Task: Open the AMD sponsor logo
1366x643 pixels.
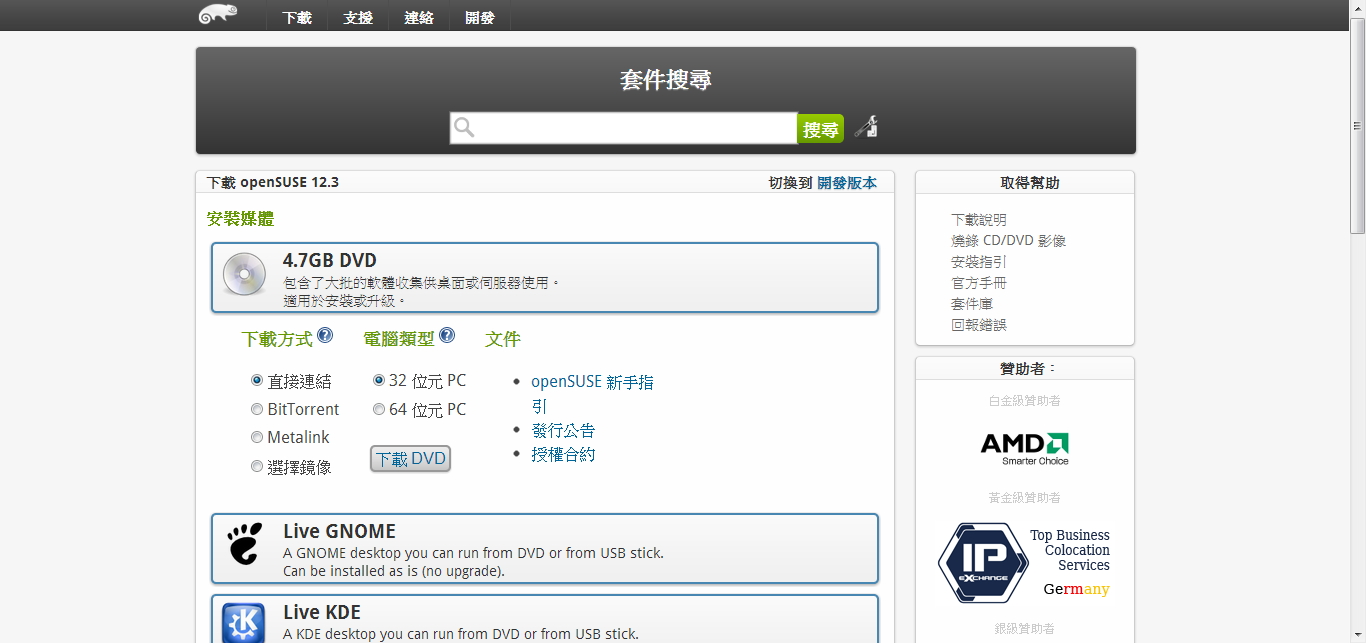Action: (x=1024, y=448)
